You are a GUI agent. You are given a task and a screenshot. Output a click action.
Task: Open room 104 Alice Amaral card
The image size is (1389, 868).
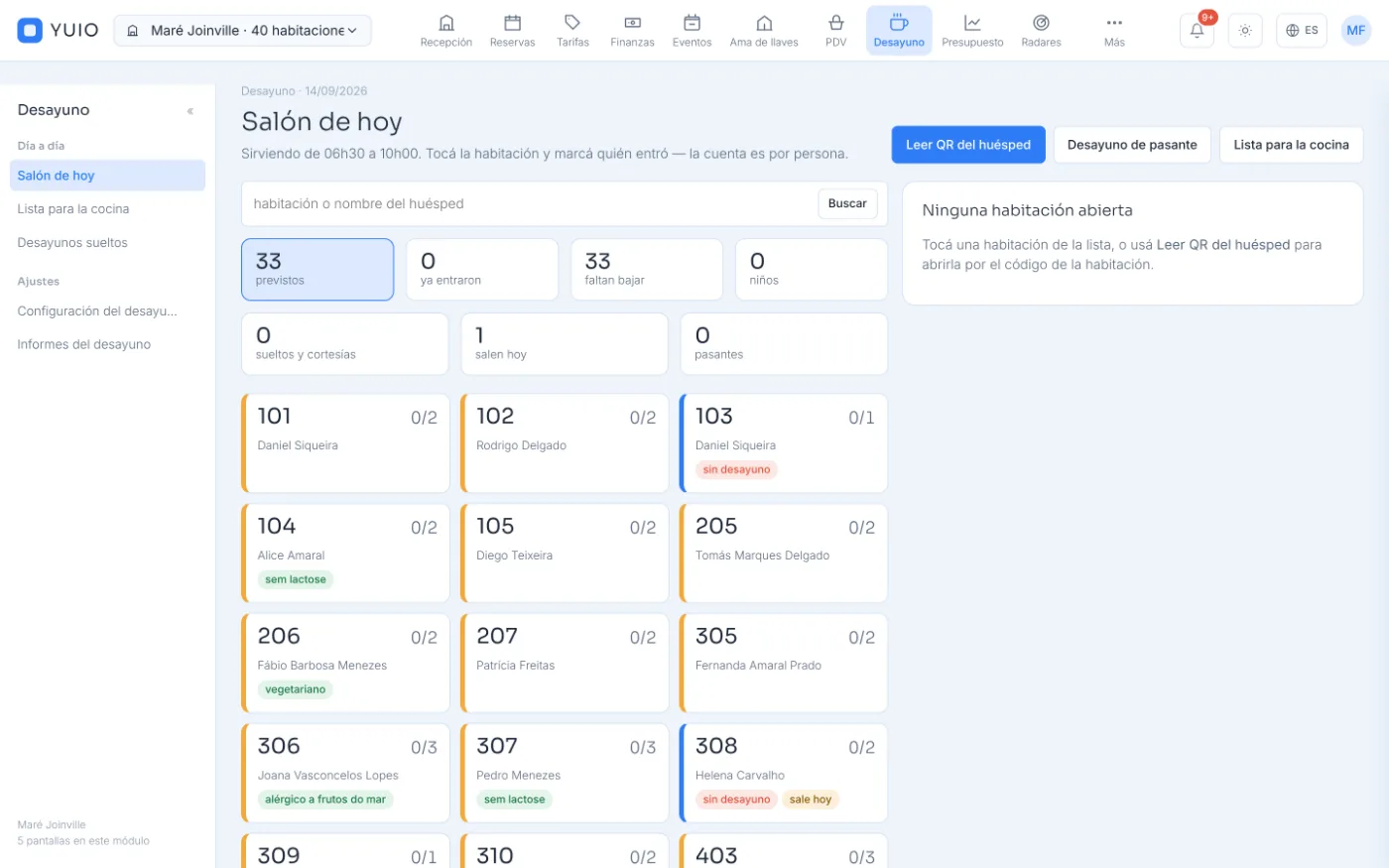(345, 554)
